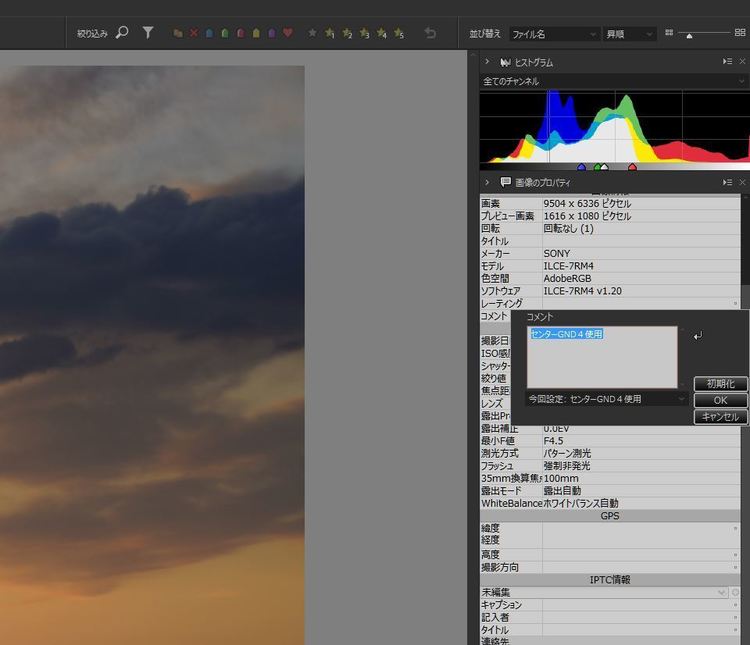Open the 昇順 sort order dropdown
Image resolution: width=750 pixels, height=645 pixels.
pyautogui.click(x=629, y=34)
